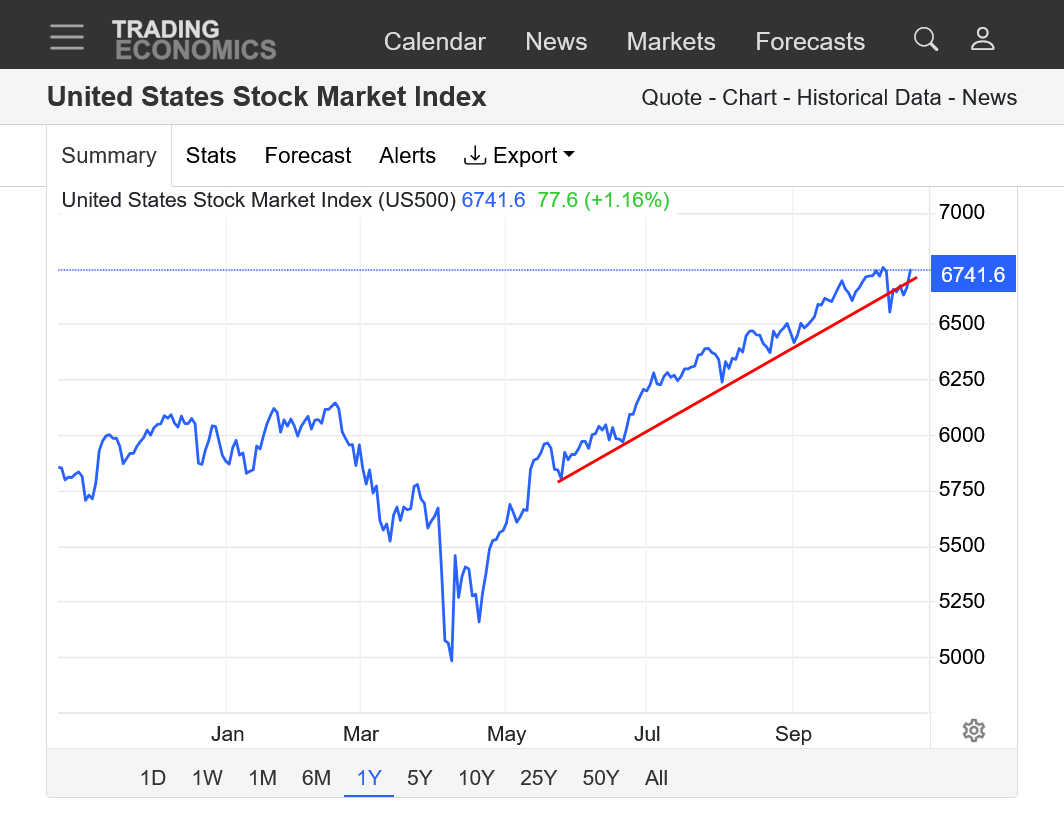Expand the Export dropdown
The width and height of the screenshot is (1064, 821).
519,156
